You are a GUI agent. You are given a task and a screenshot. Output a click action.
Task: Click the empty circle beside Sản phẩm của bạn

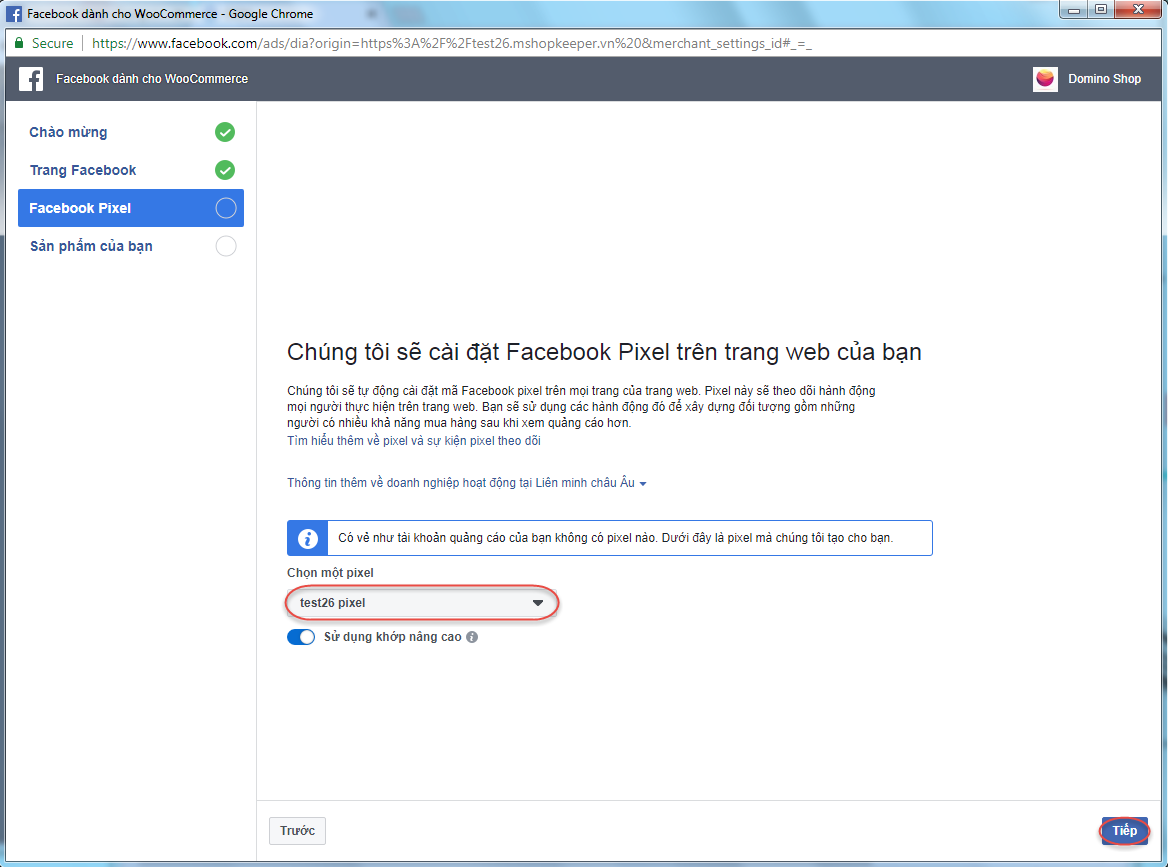226,246
